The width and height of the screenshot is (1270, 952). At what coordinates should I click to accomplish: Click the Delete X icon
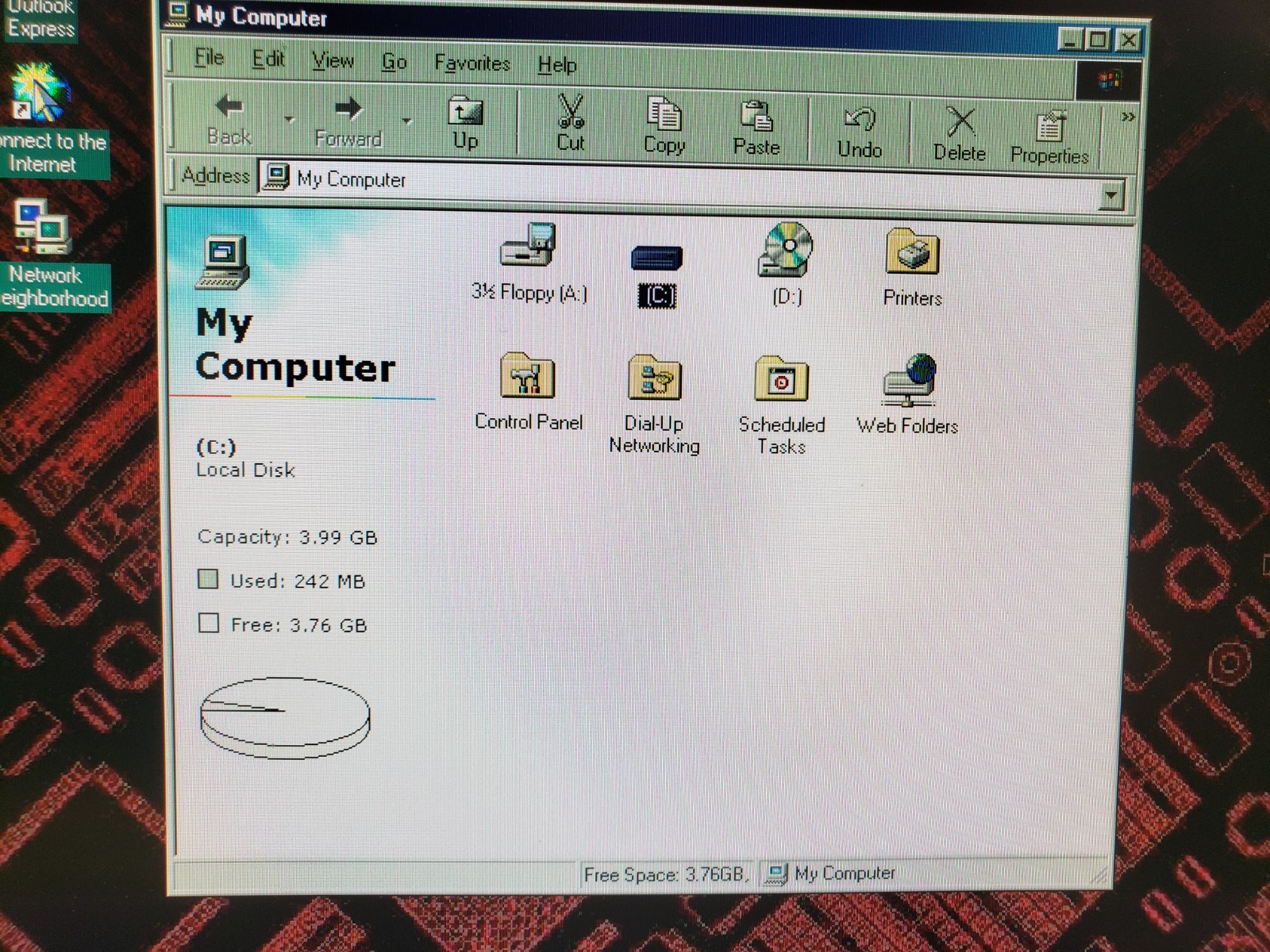pyautogui.click(x=960, y=121)
